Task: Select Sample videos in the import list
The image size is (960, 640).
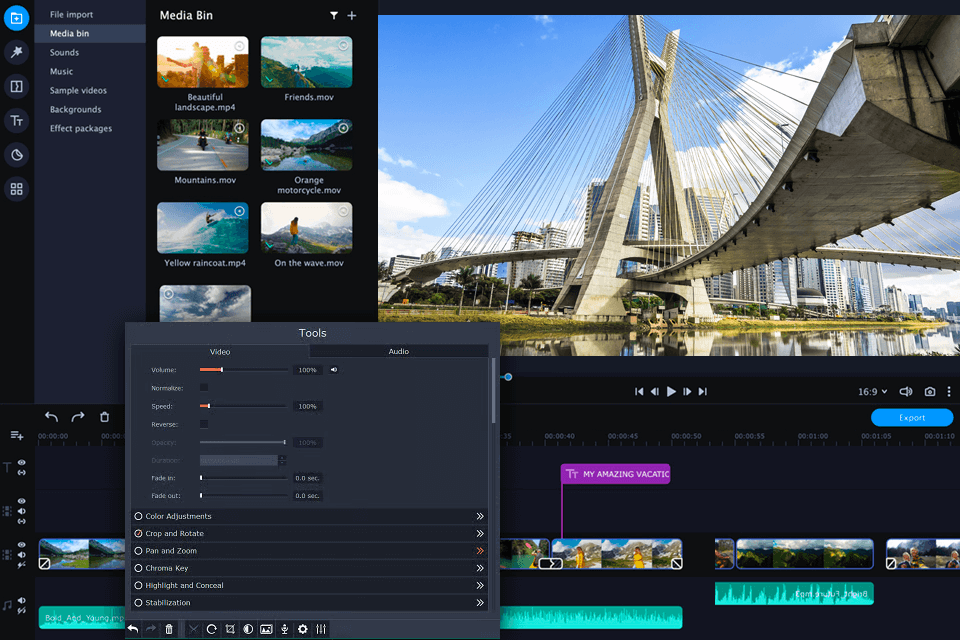Action: click(78, 91)
